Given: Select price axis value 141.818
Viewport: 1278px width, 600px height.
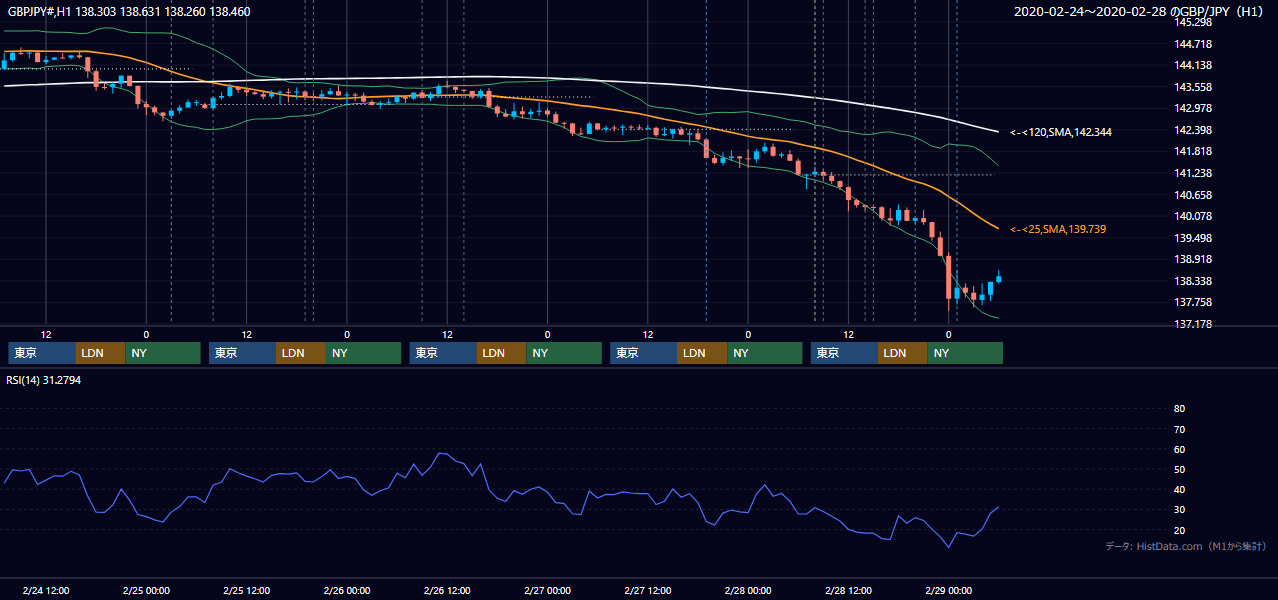Looking at the screenshot, I should [1193, 151].
